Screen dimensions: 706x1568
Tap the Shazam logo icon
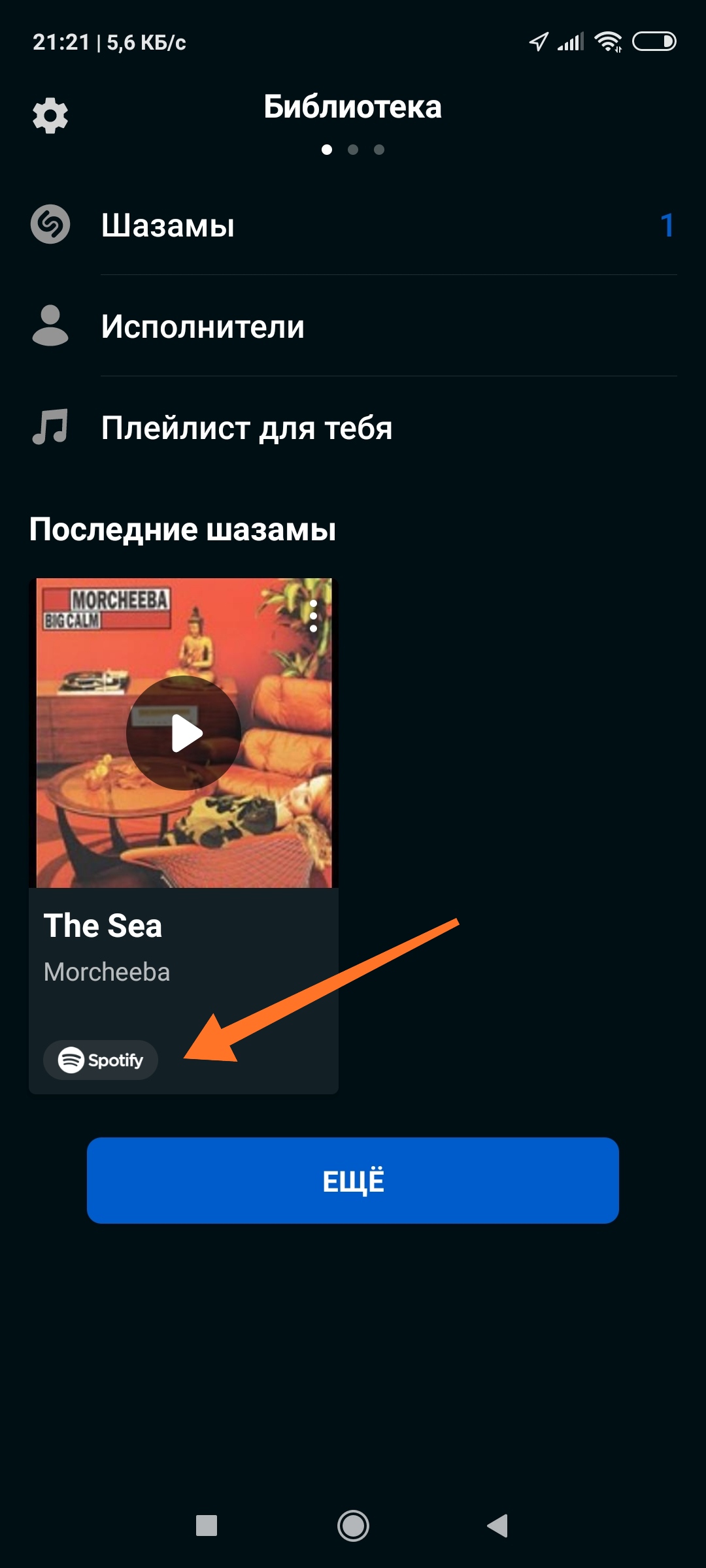(50, 225)
